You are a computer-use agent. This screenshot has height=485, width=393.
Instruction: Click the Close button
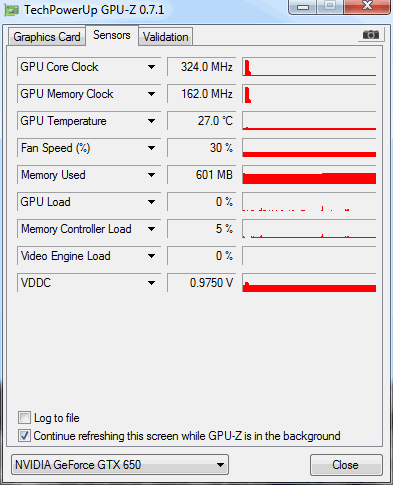pos(346,465)
